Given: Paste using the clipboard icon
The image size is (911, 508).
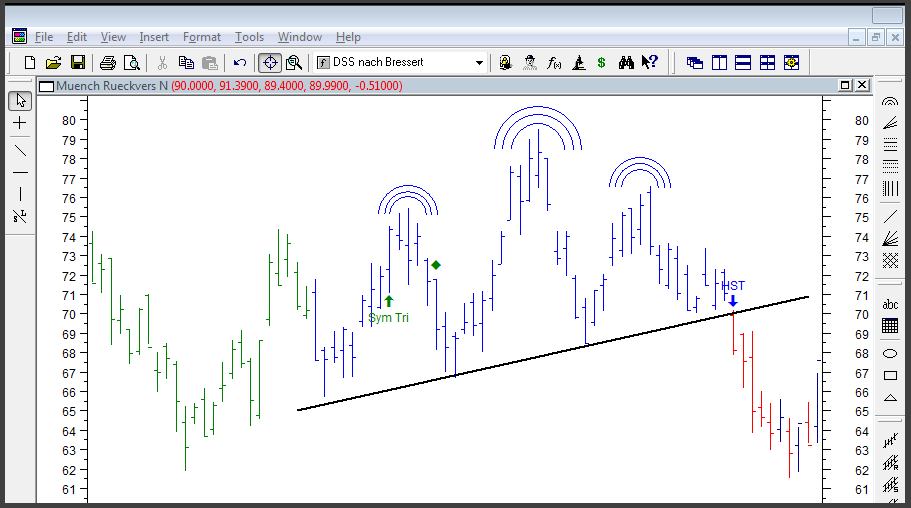Looking at the screenshot, I should (x=210, y=63).
